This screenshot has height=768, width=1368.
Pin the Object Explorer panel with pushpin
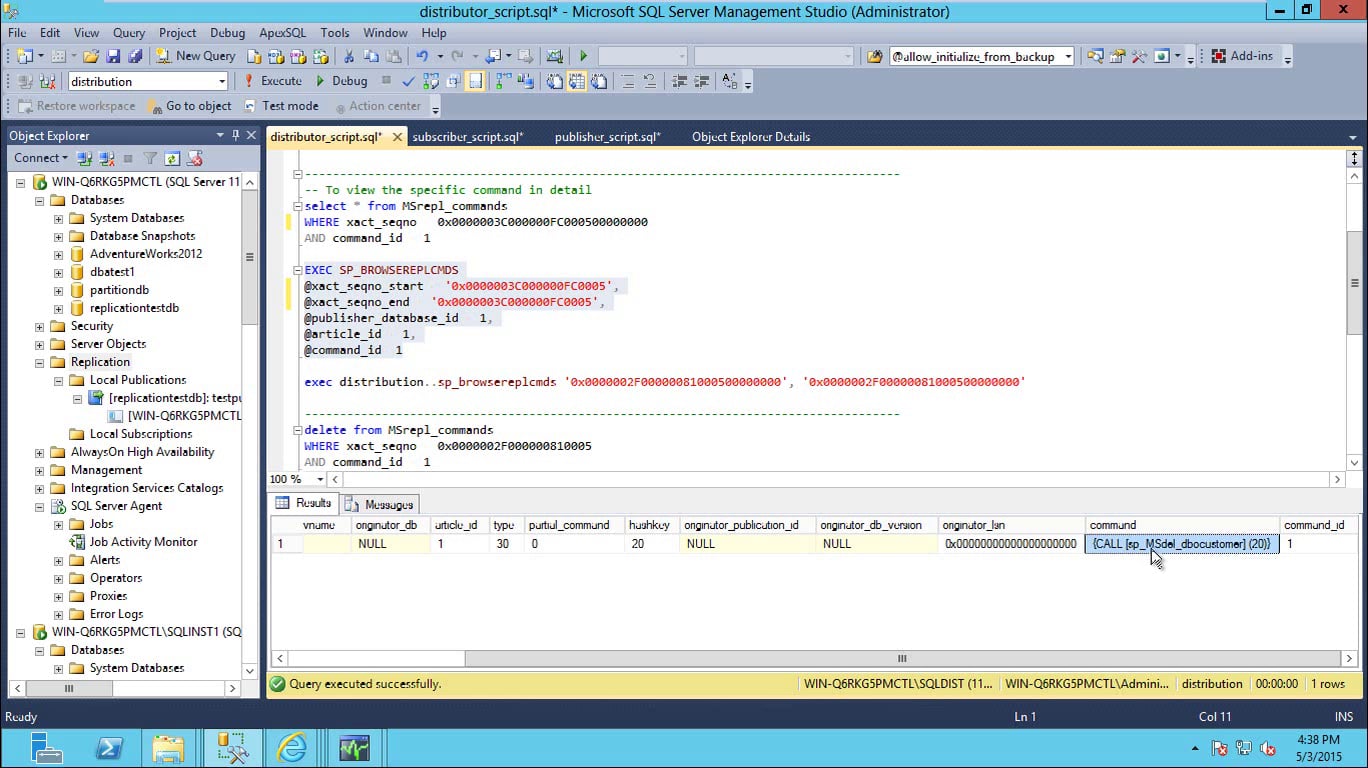pyautogui.click(x=236, y=135)
